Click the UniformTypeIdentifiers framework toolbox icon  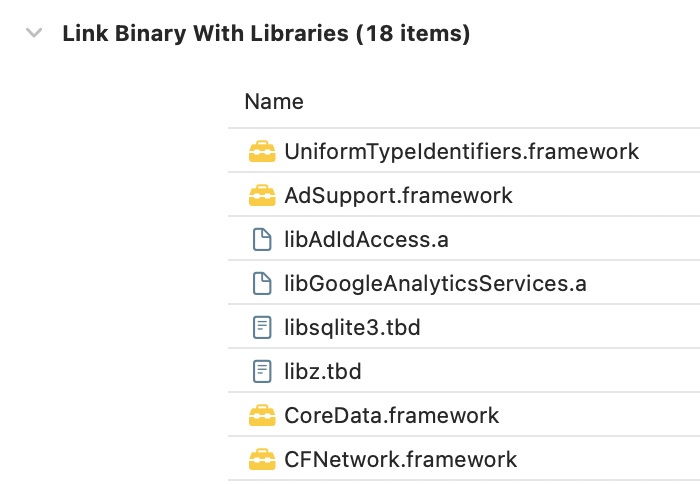(262, 151)
